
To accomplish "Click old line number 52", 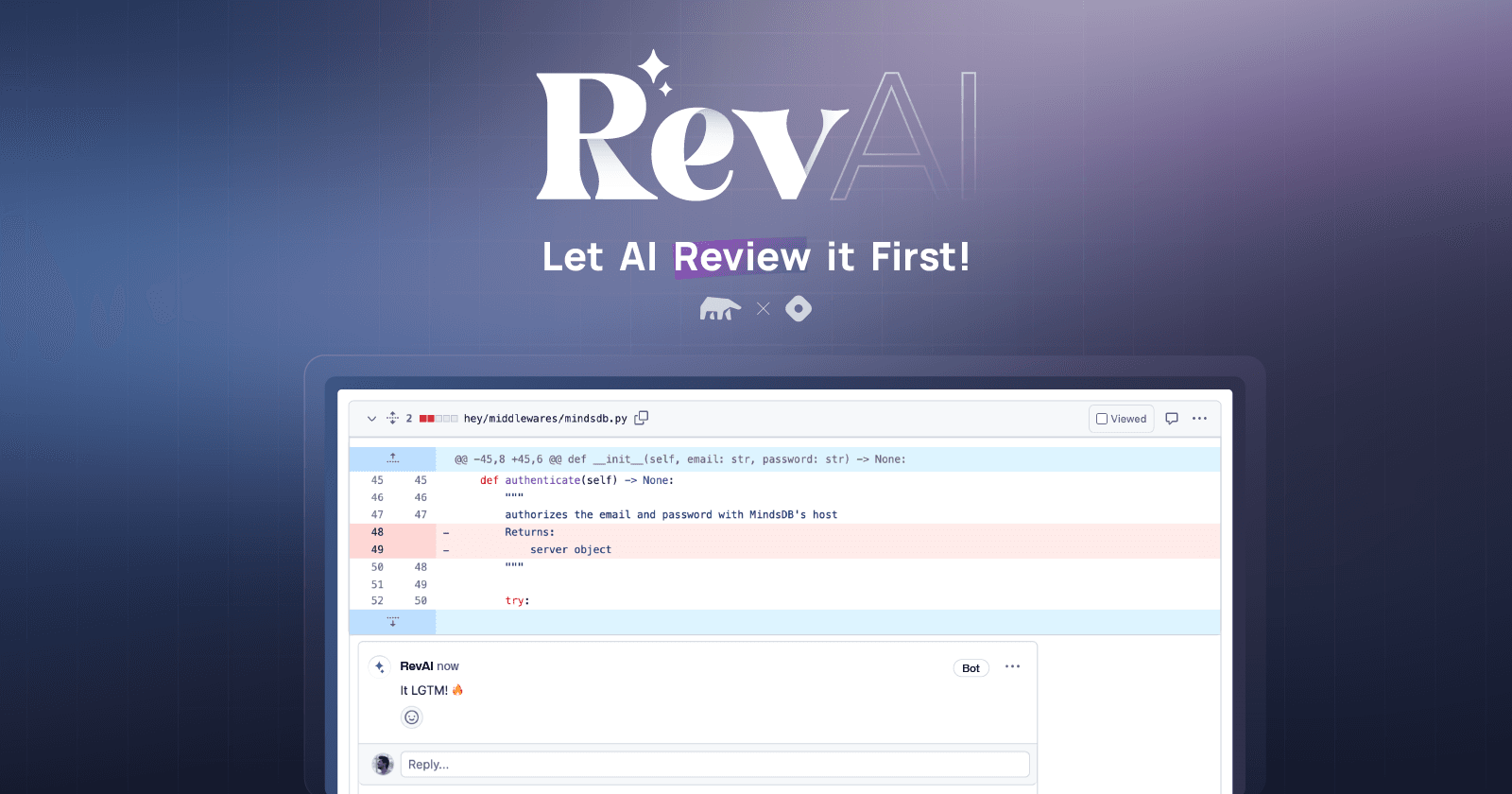I will [x=377, y=601].
